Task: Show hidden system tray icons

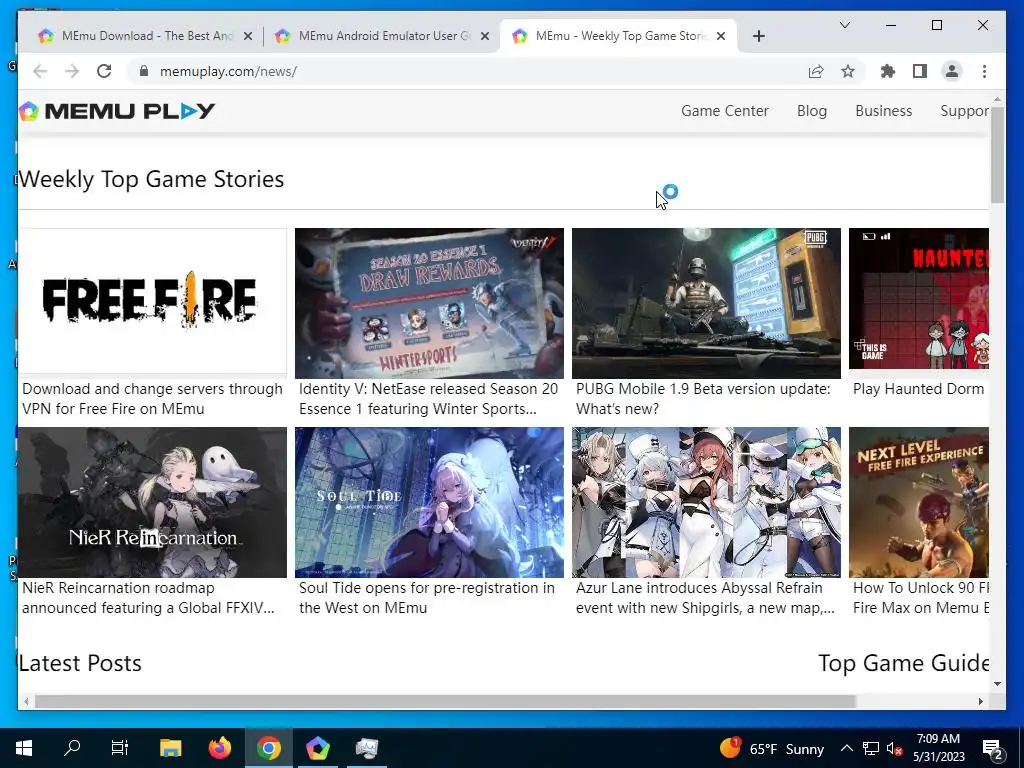Action: coord(846,748)
